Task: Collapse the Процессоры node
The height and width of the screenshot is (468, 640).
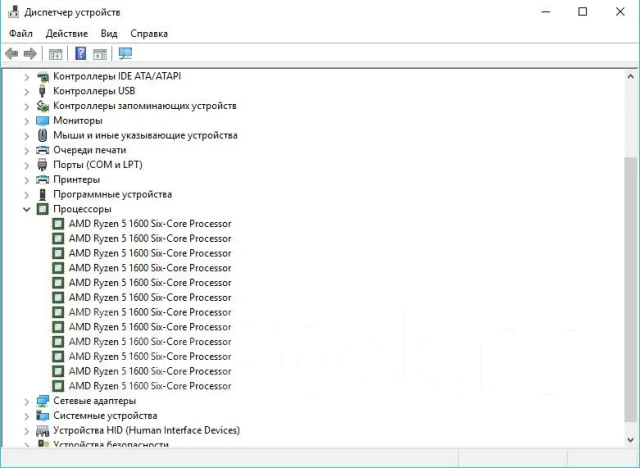Action: 27,209
